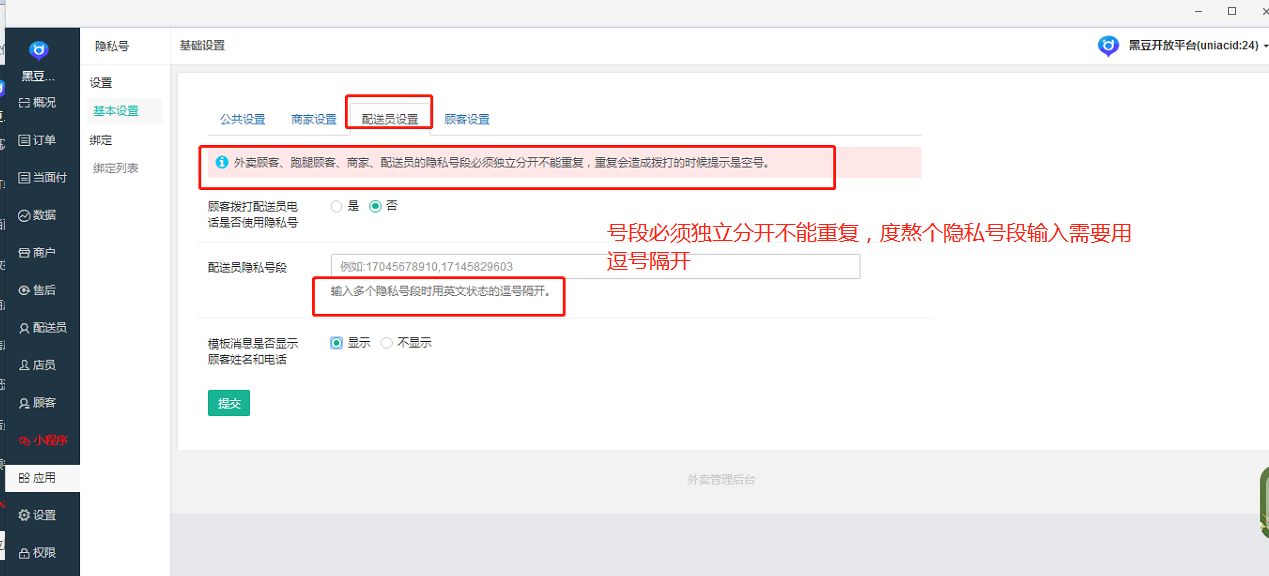Focus the 配送员隐私号段 input field
Image resolution: width=1269 pixels, height=576 pixels.
click(595, 266)
